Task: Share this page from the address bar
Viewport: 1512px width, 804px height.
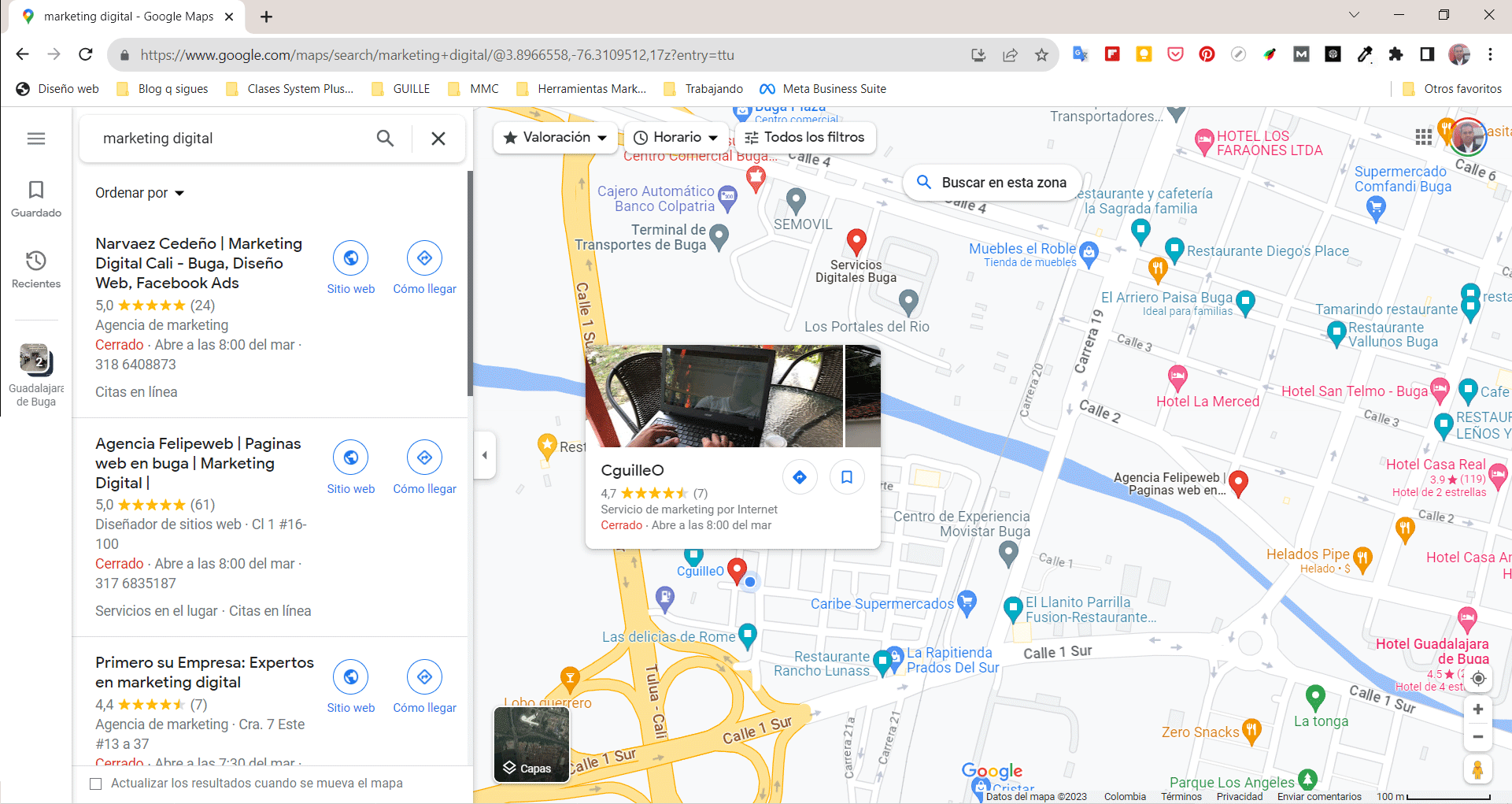Action: 1010,55
